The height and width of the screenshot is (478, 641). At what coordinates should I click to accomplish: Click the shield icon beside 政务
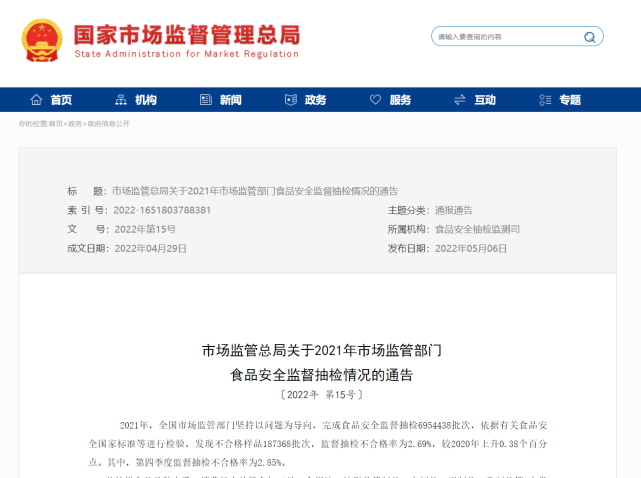pyautogui.click(x=291, y=100)
